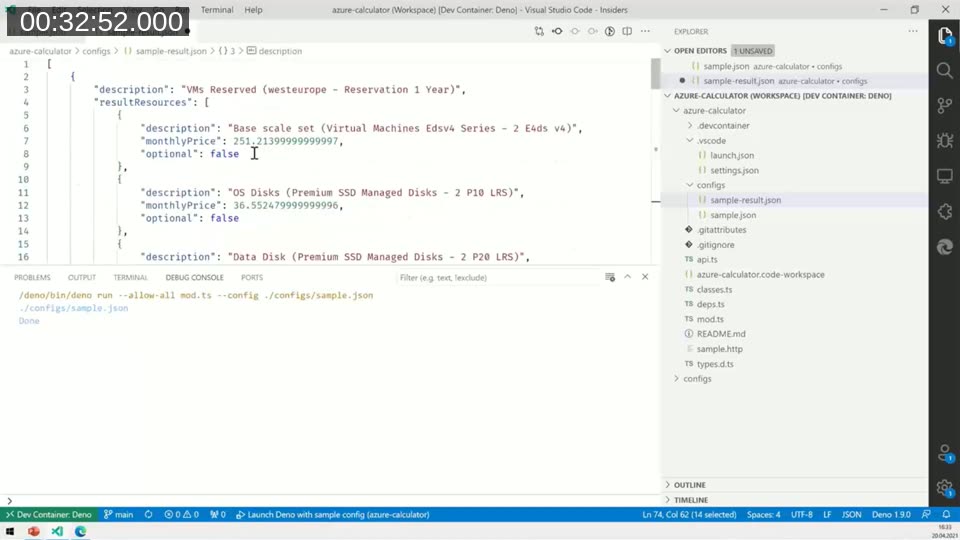Viewport: 960px width, 540px height.
Task: Switch to the DEBUG CONSOLE tab
Action: pyautogui.click(x=194, y=277)
